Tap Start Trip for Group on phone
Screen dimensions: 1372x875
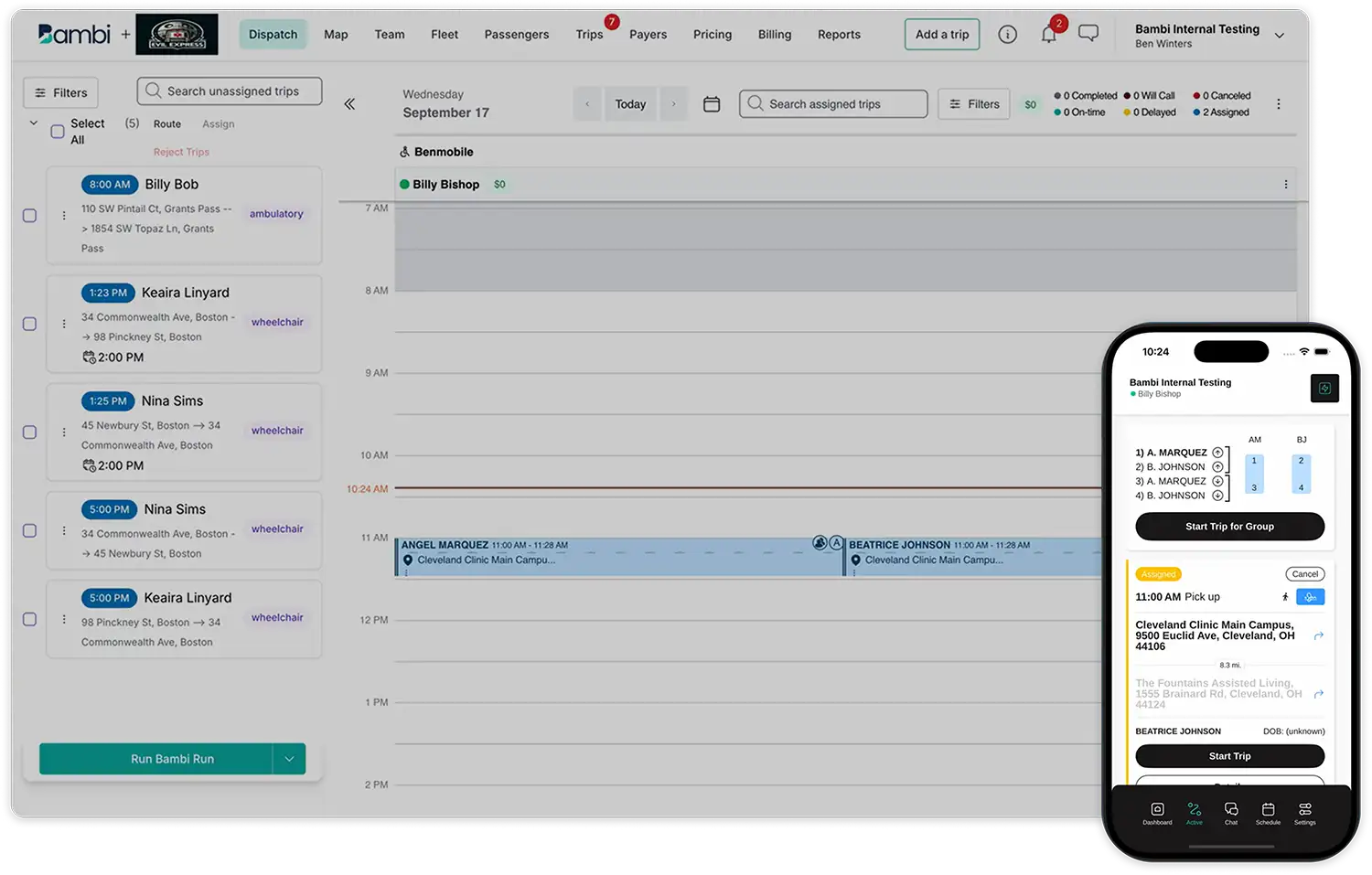1229,527
